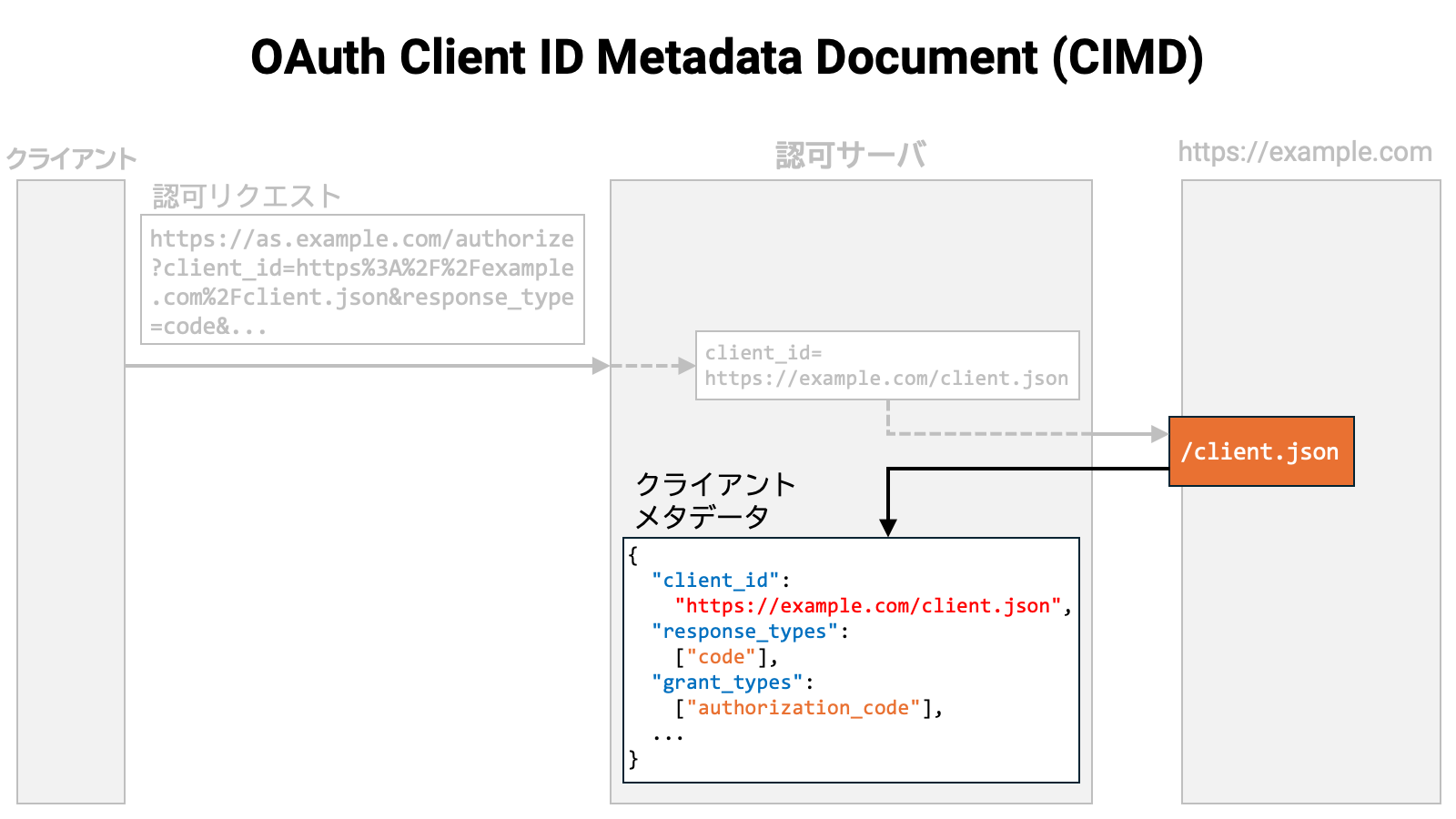Click the クライアントメタデータ label
1456x819 pixels.
pos(714,500)
